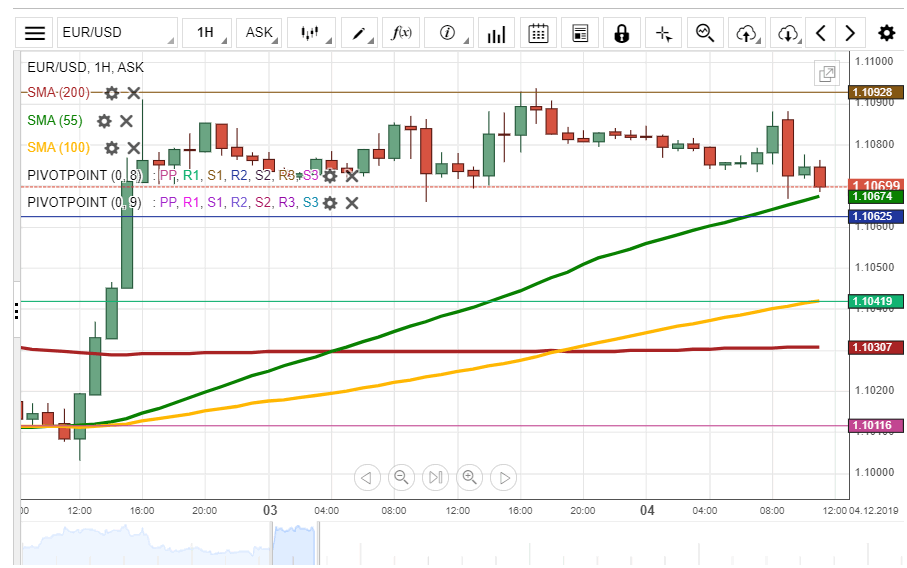Click the cloud upload icon
The width and height of the screenshot is (907, 568).
click(x=746, y=33)
